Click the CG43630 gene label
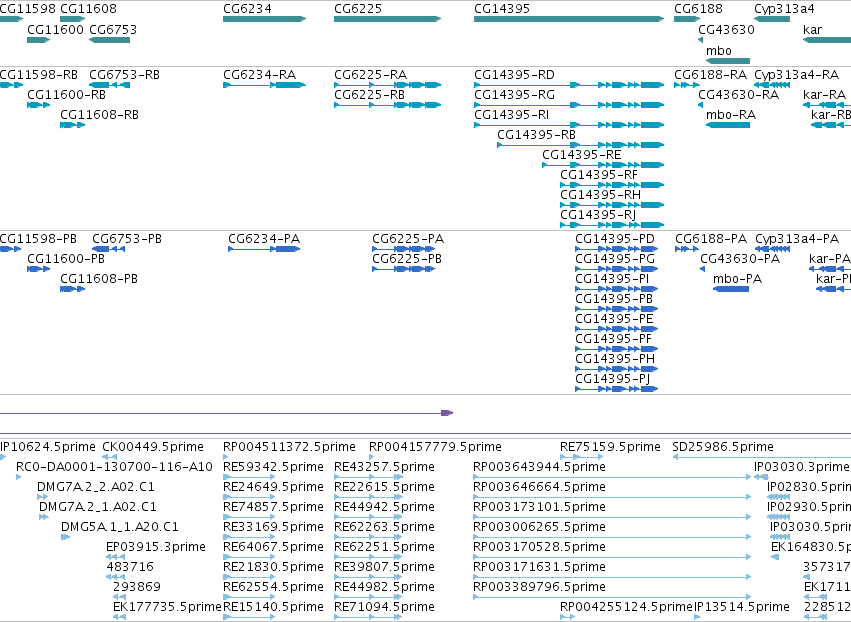The height and width of the screenshot is (622, 851). (x=726, y=29)
